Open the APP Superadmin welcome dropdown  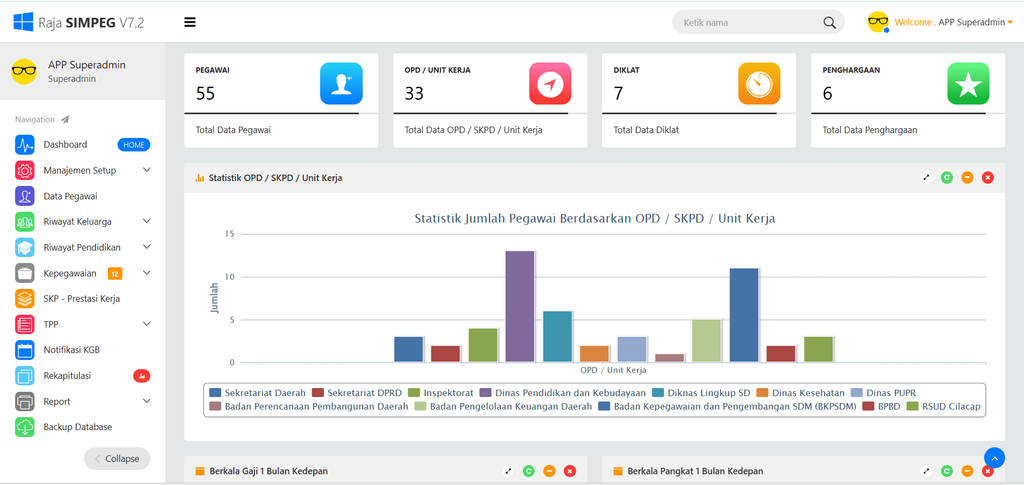[953, 22]
